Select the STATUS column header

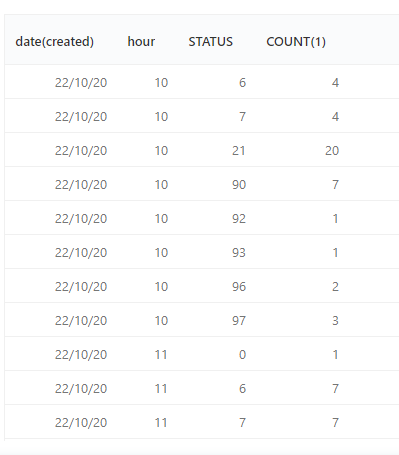[210, 42]
